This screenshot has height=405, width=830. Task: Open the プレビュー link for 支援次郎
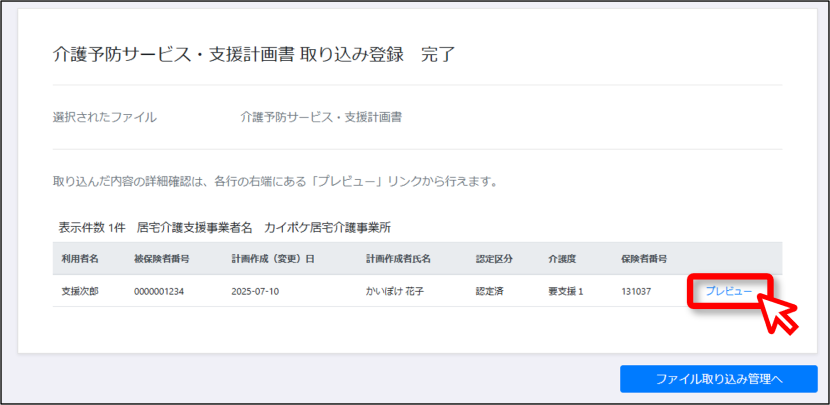728,291
